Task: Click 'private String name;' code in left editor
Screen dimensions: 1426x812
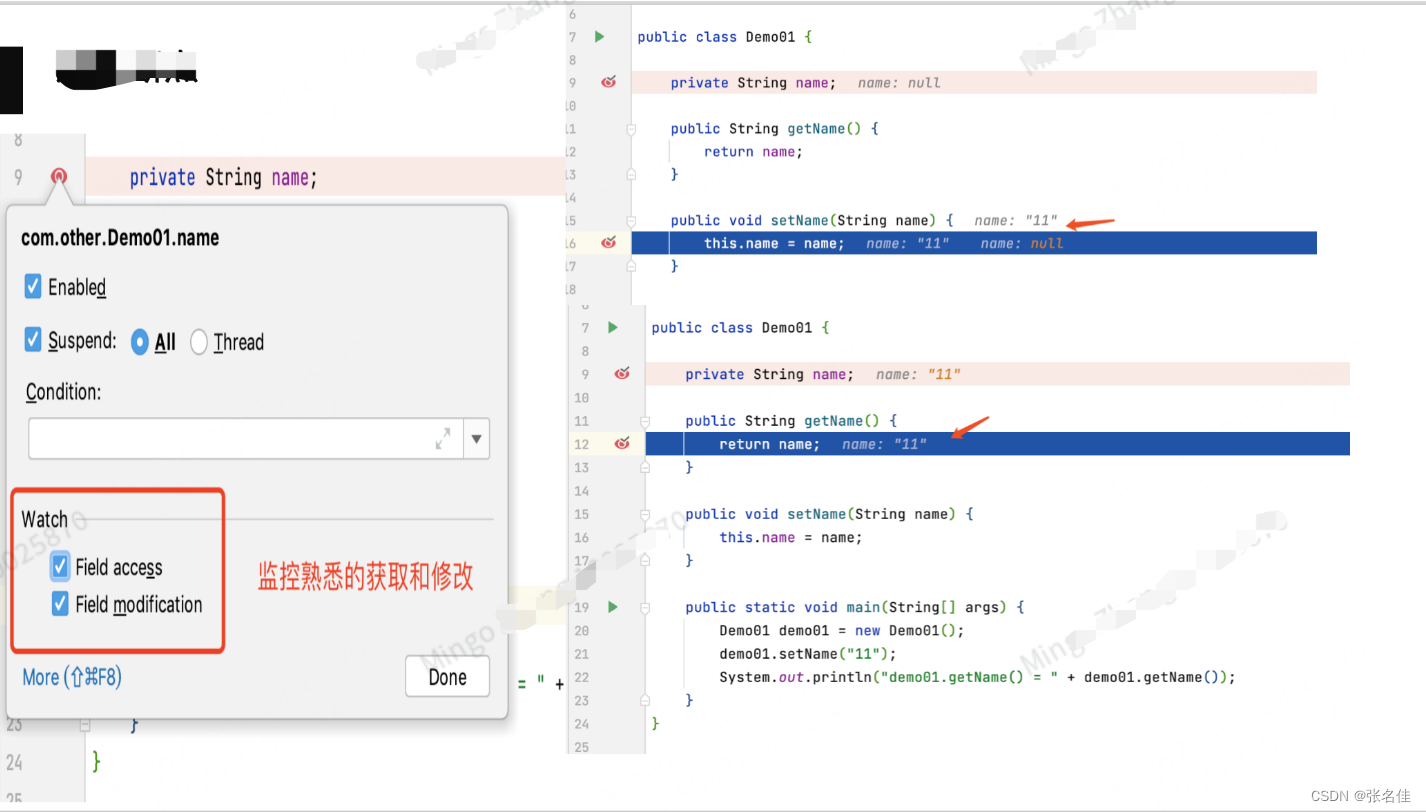Action: [223, 178]
